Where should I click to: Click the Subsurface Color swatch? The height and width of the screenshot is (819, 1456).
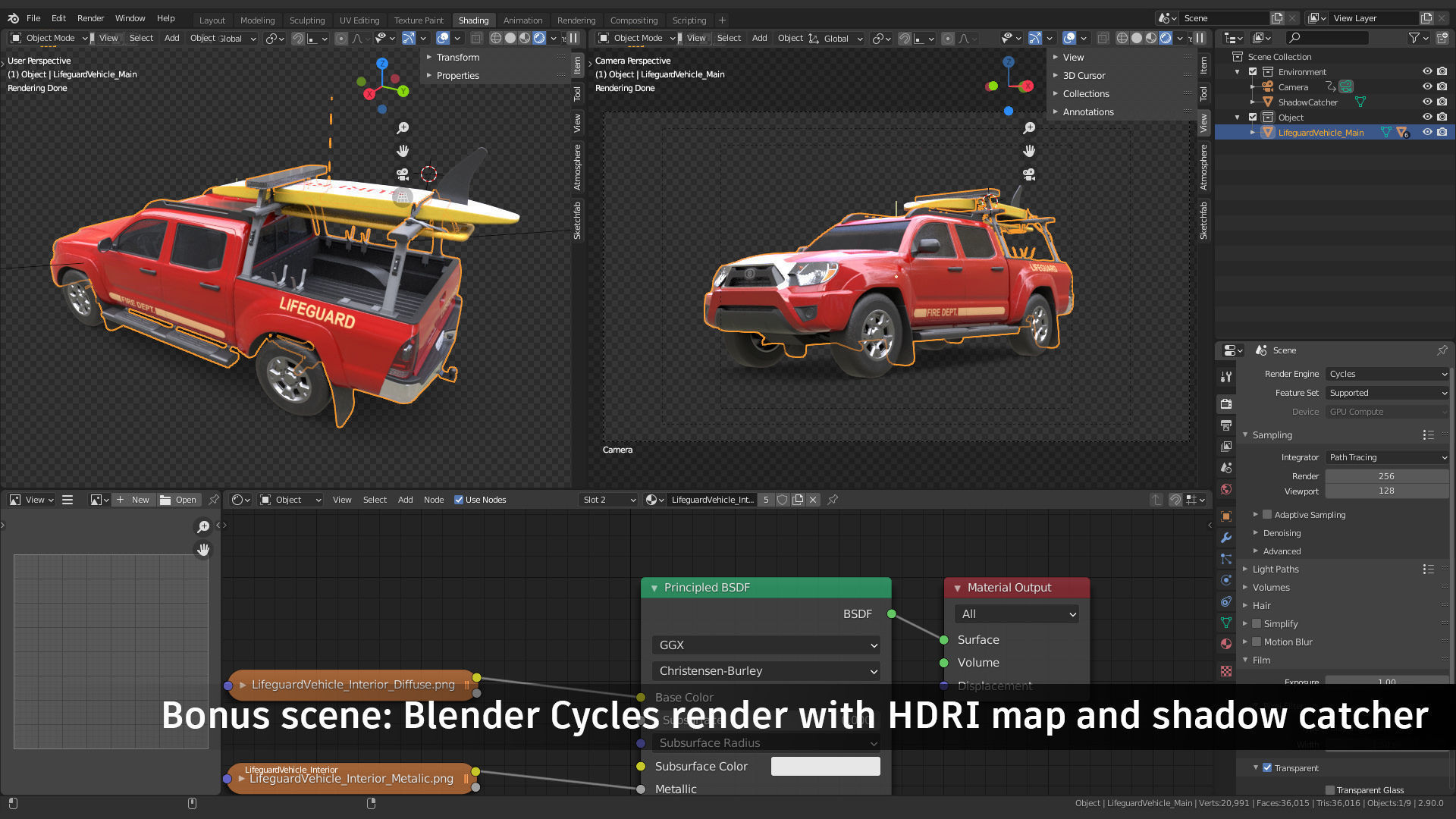tap(825, 767)
